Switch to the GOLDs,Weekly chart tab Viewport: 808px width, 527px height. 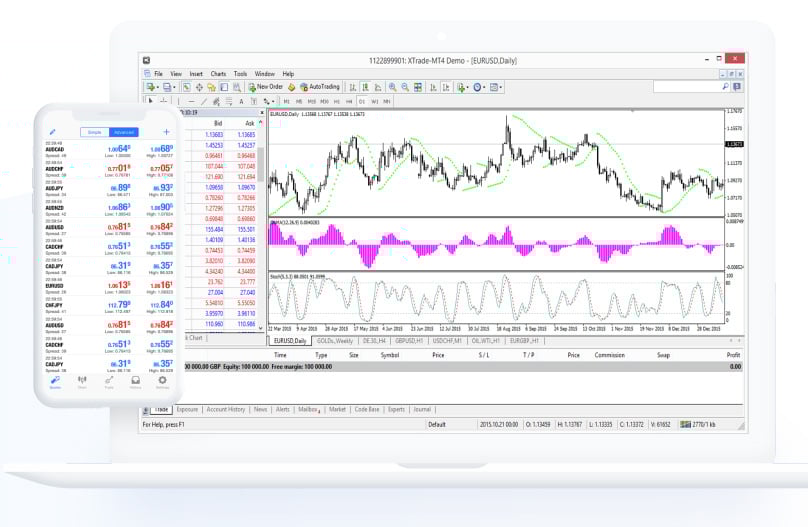click(x=334, y=341)
